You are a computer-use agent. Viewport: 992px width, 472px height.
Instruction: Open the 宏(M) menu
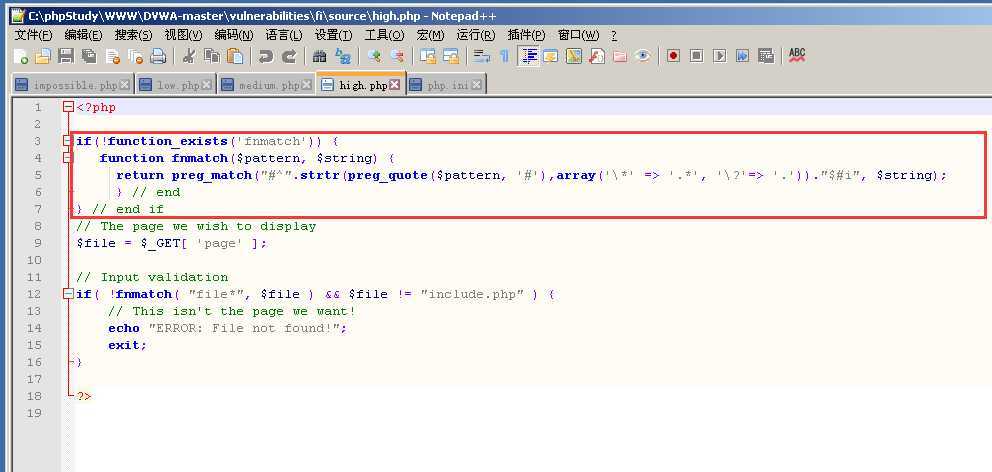tap(430, 35)
